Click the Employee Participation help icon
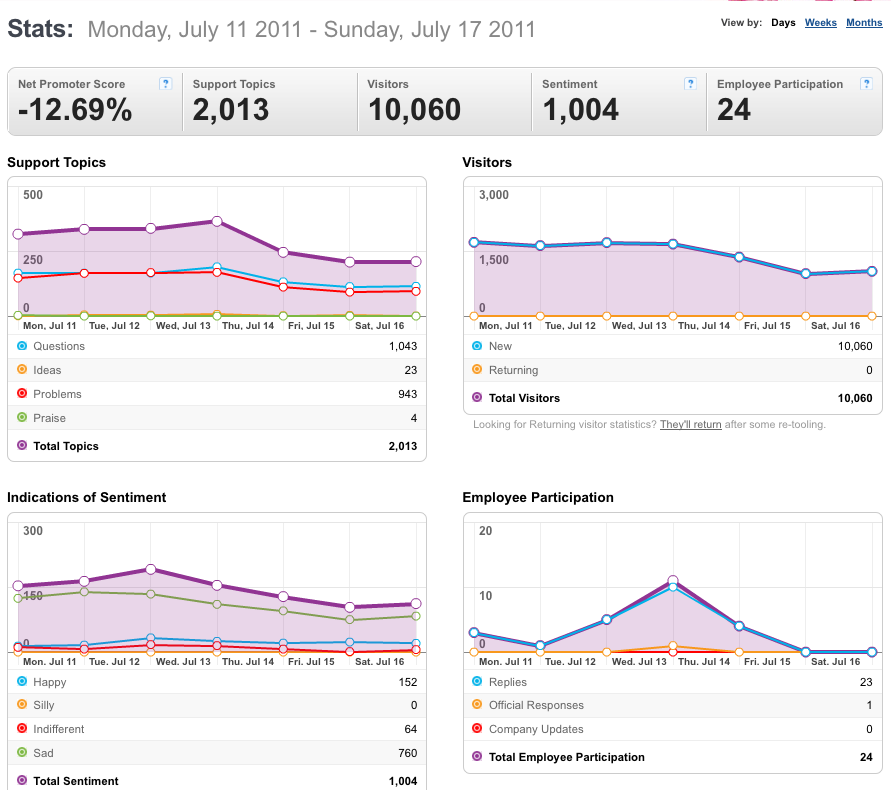Screen dimensions: 891x790 [x=866, y=84]
